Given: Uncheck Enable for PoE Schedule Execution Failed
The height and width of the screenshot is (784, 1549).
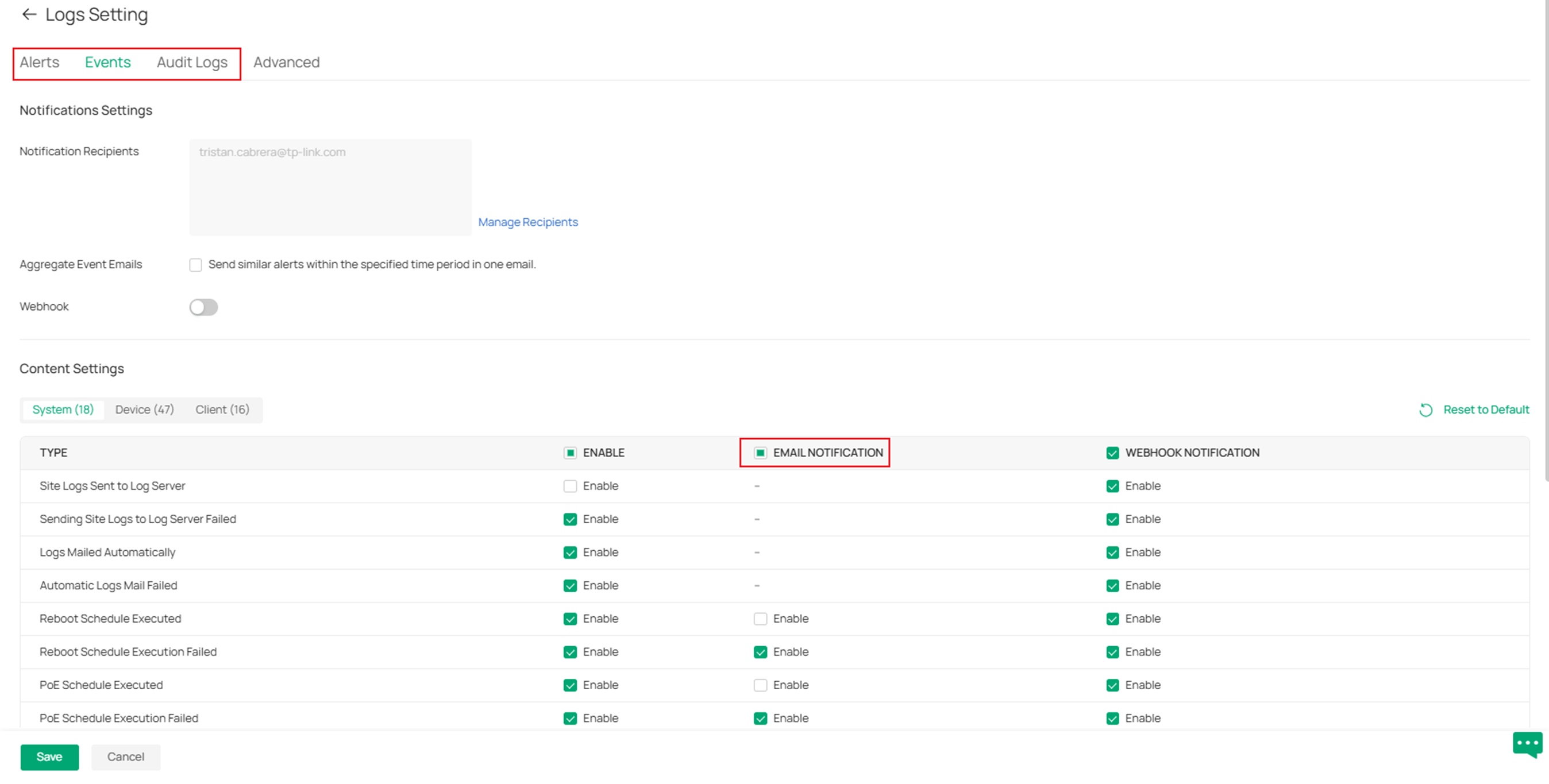Looking at the screenshot, I should click(570, 719).
